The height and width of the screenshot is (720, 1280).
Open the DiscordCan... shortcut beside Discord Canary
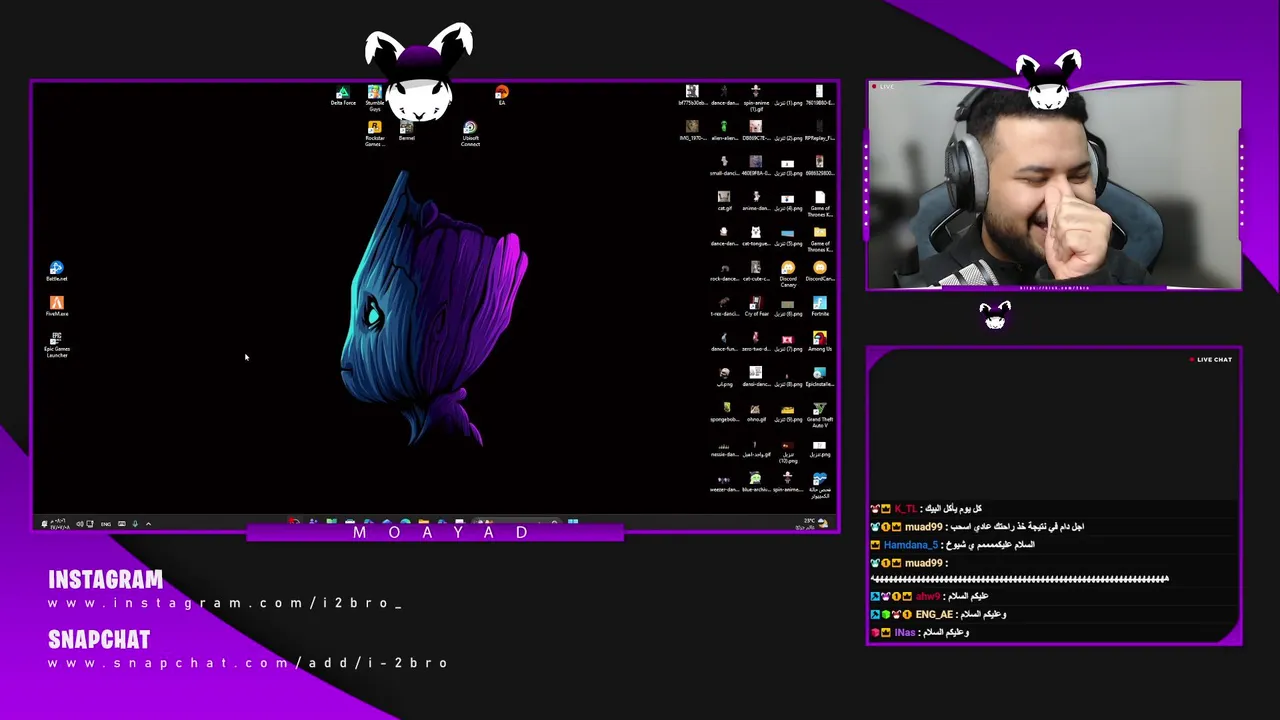click(x=820, y=271)
